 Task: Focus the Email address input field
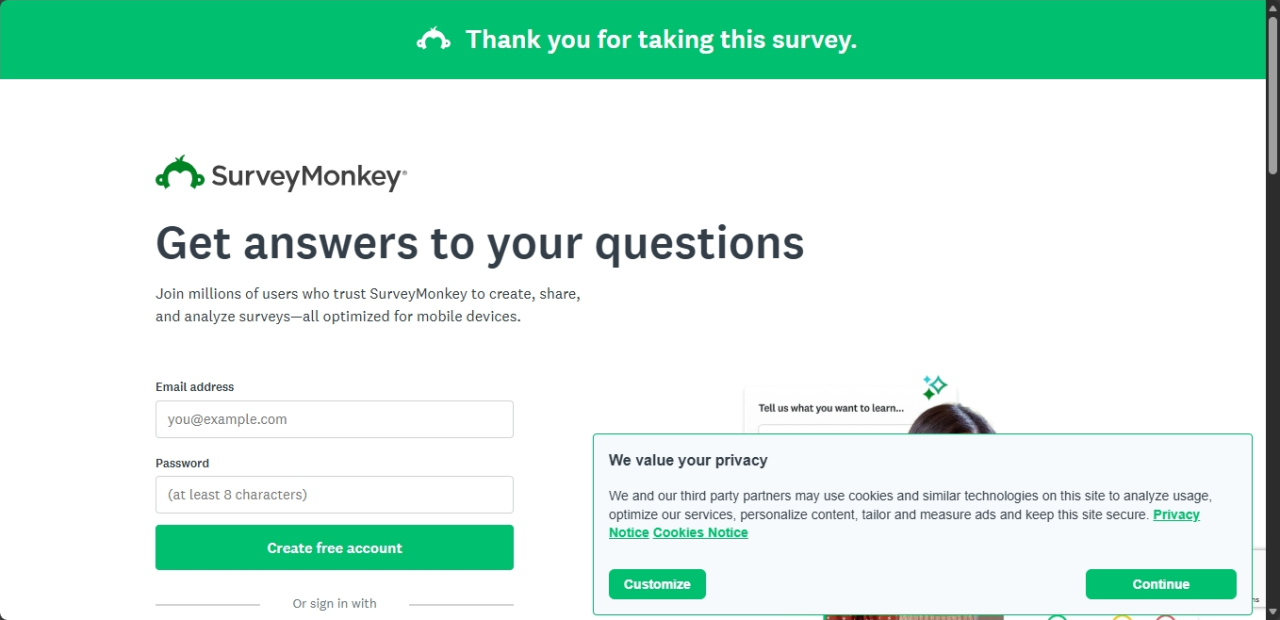[x=334, y=420]
